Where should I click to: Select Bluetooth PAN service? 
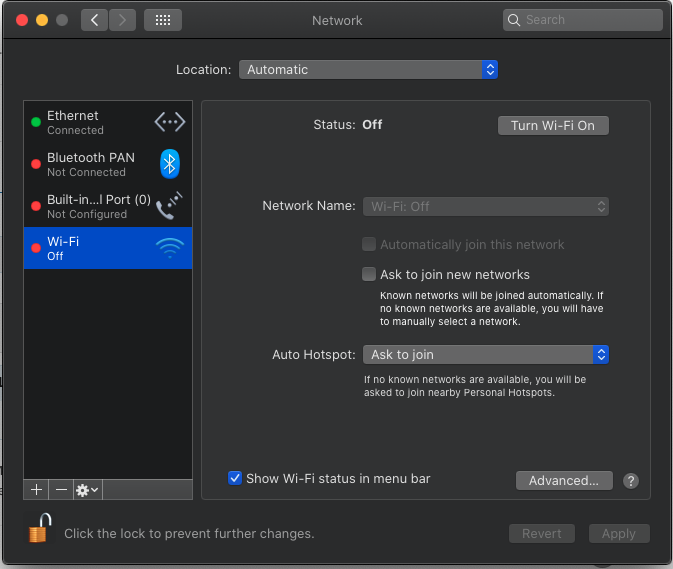108,164
